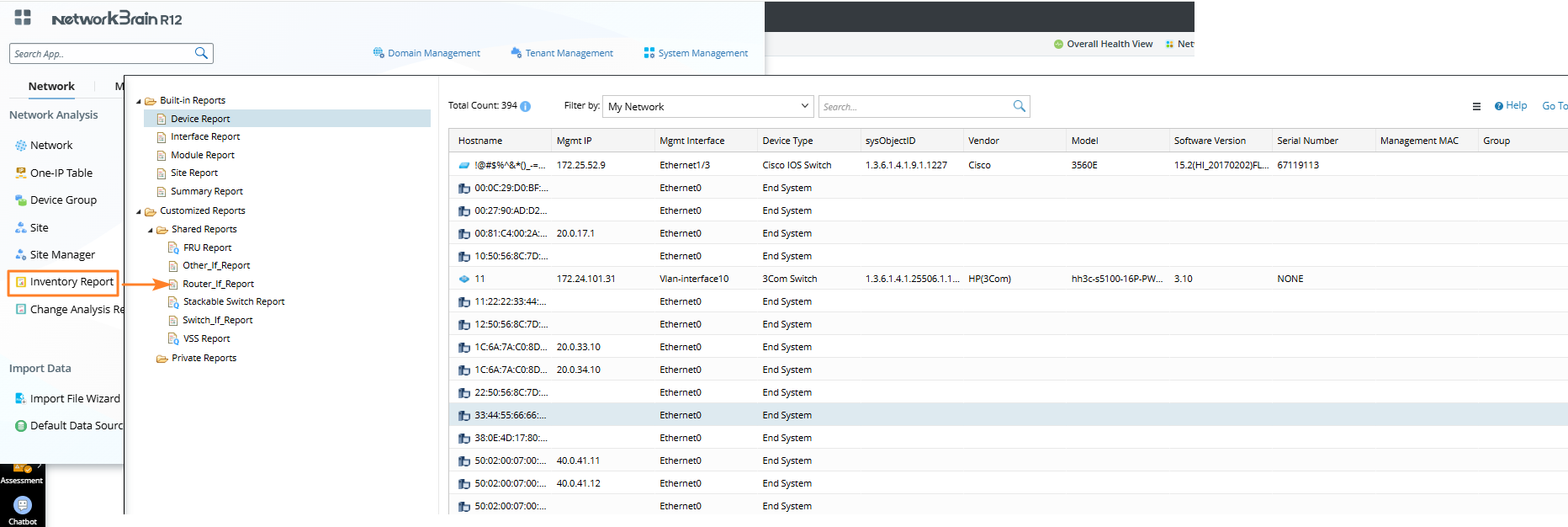Click the Total Count info icon
The height and width of the screenshot is (527, 1568).
525,106
